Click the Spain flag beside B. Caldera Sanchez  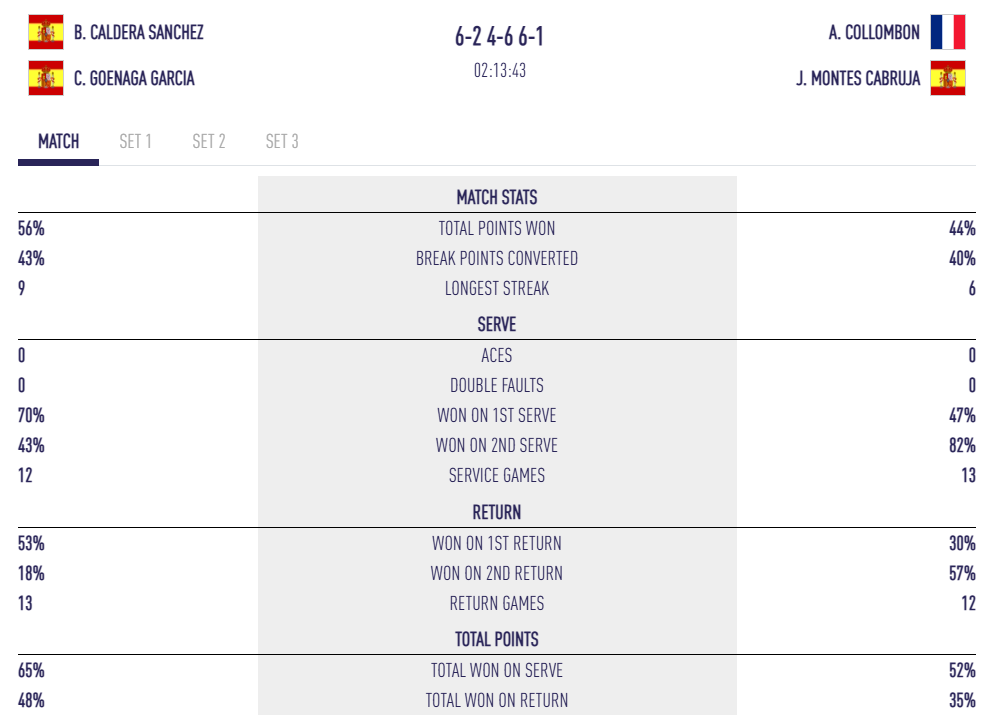coord(46,32)
